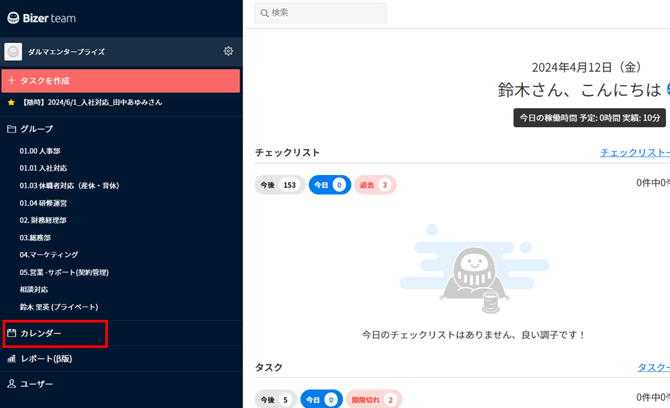Select the checklist 過去 3 filter

click(x=375, y=185)
